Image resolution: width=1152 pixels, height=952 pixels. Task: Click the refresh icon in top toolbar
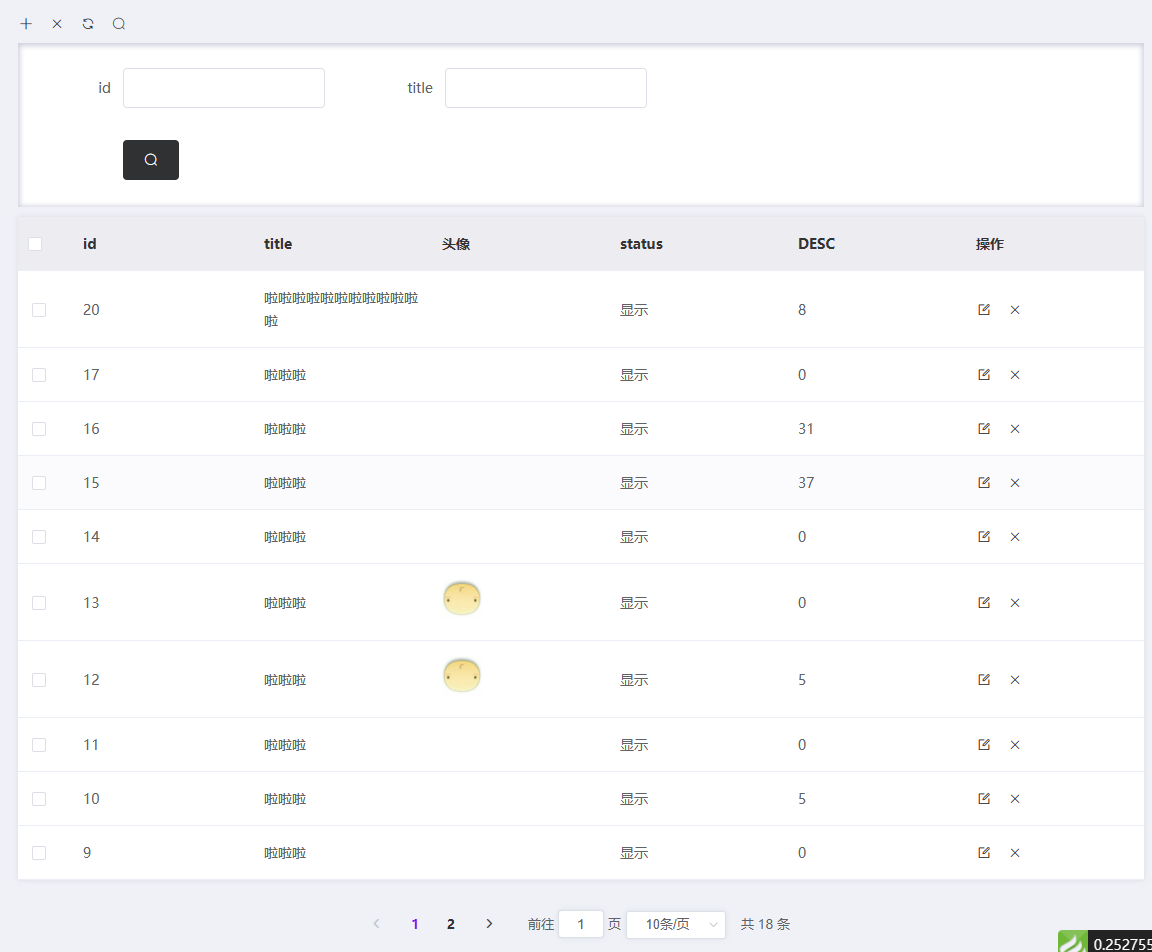pyautogui.click(x=87, y=24)
